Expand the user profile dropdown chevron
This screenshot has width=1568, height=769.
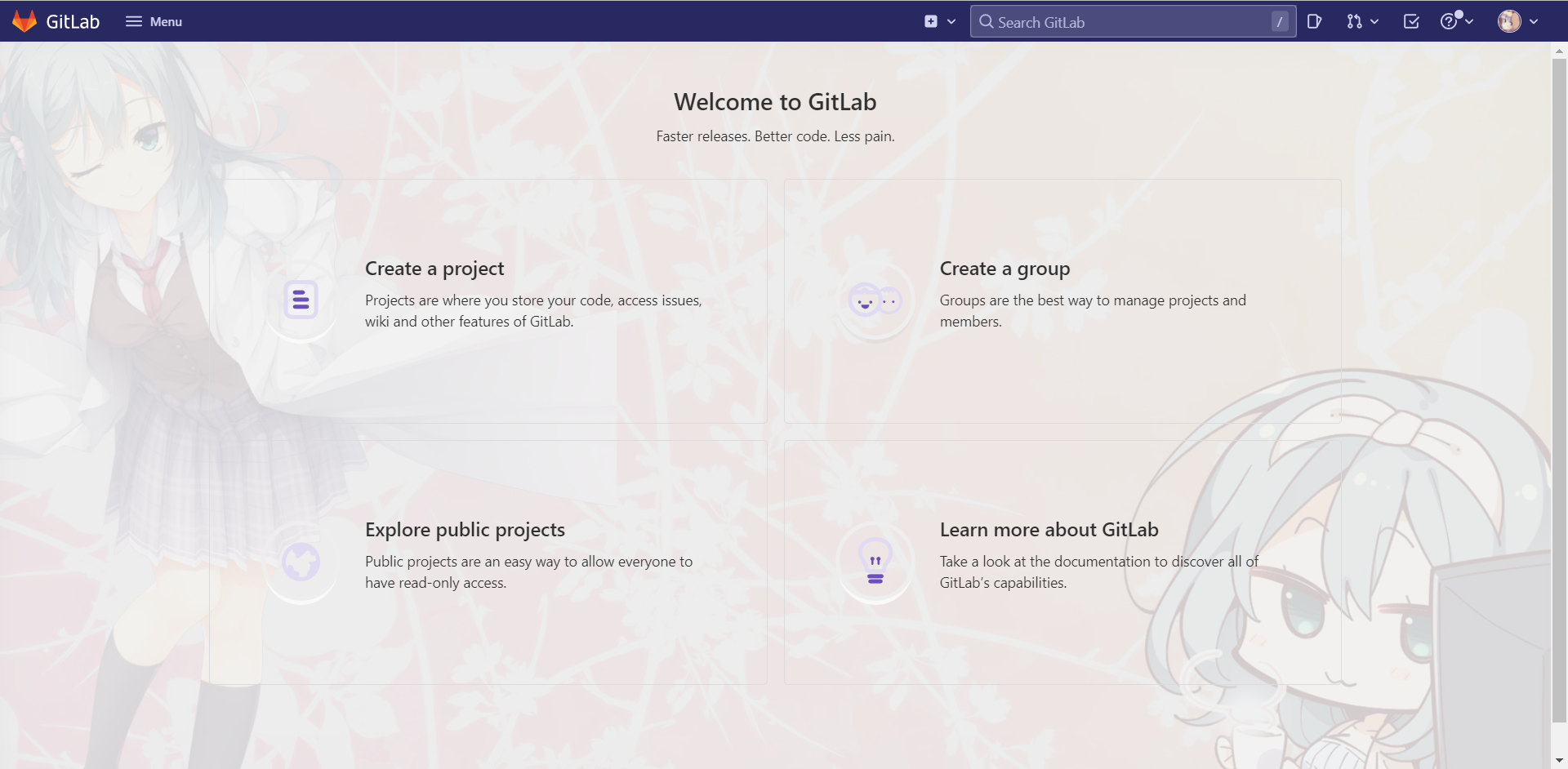[1534, 22]
